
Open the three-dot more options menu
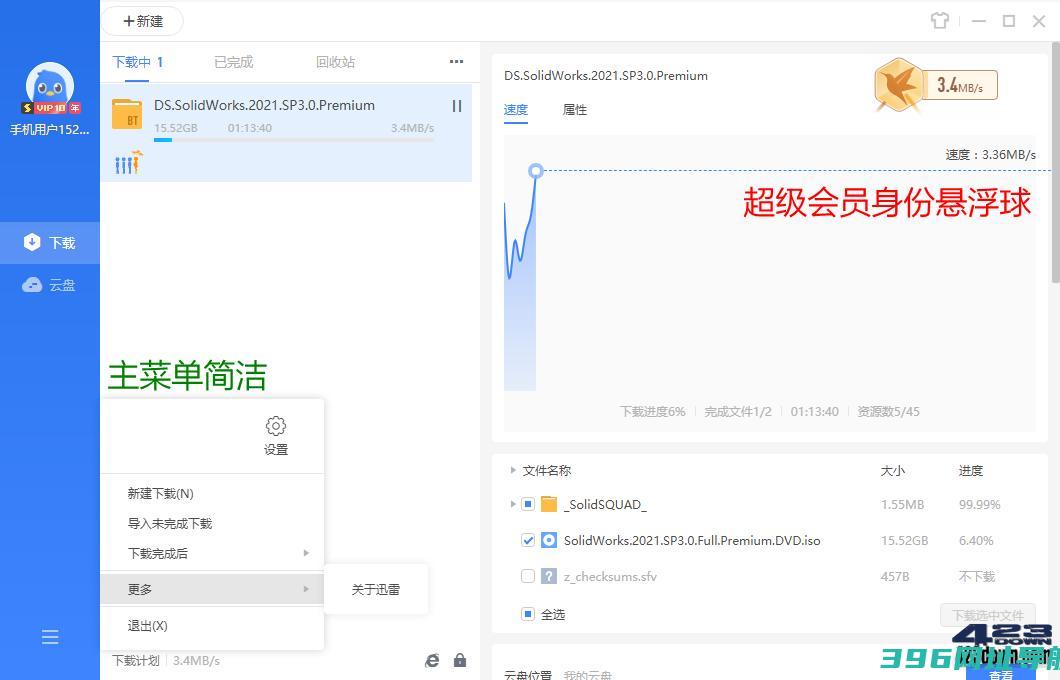pyautogui.click(x=456, y=62)
